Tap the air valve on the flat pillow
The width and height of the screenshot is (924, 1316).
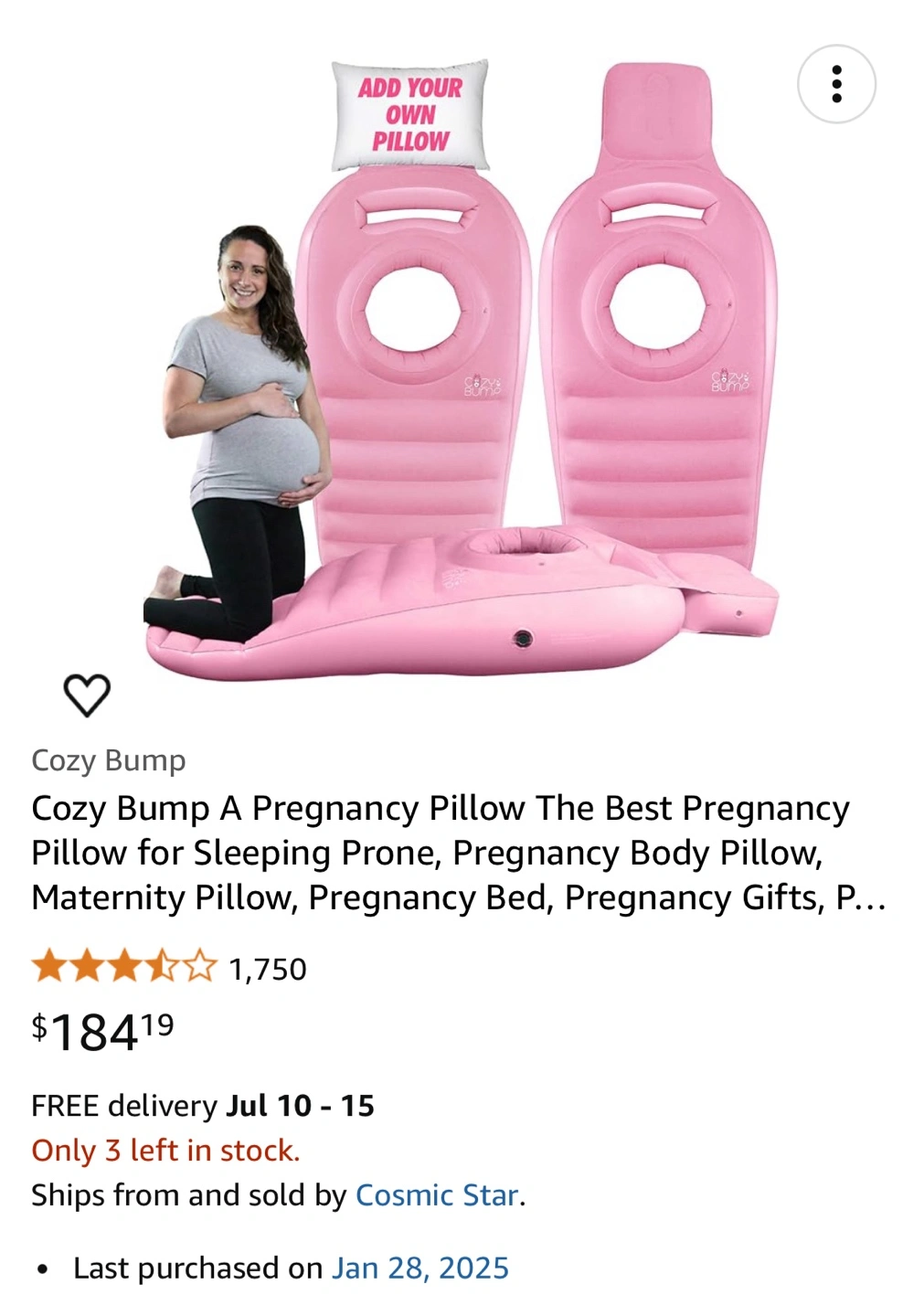coord(523,638)
